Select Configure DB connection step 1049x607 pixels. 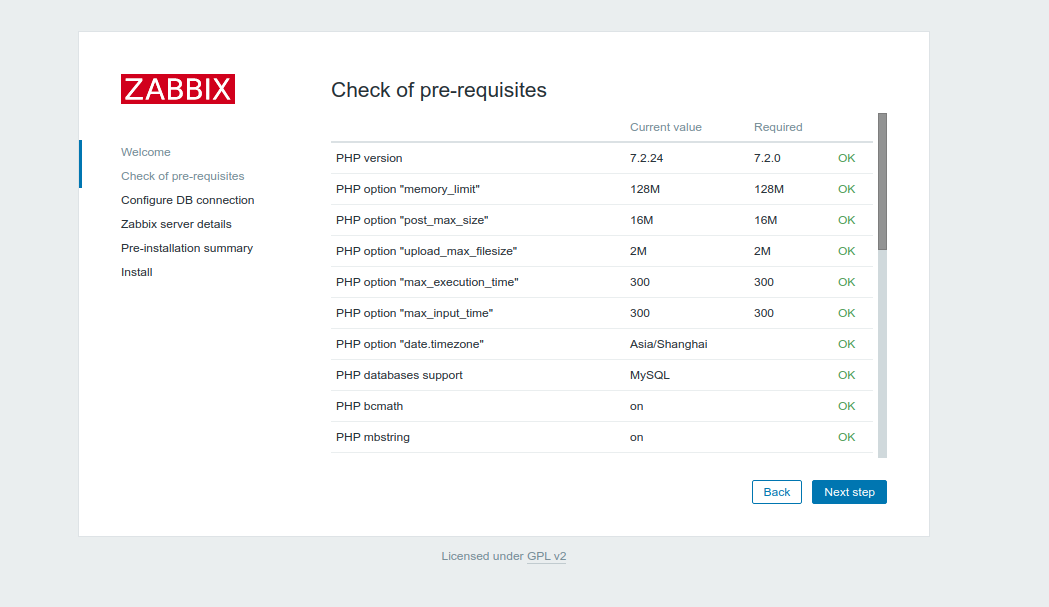coord(187,200)
